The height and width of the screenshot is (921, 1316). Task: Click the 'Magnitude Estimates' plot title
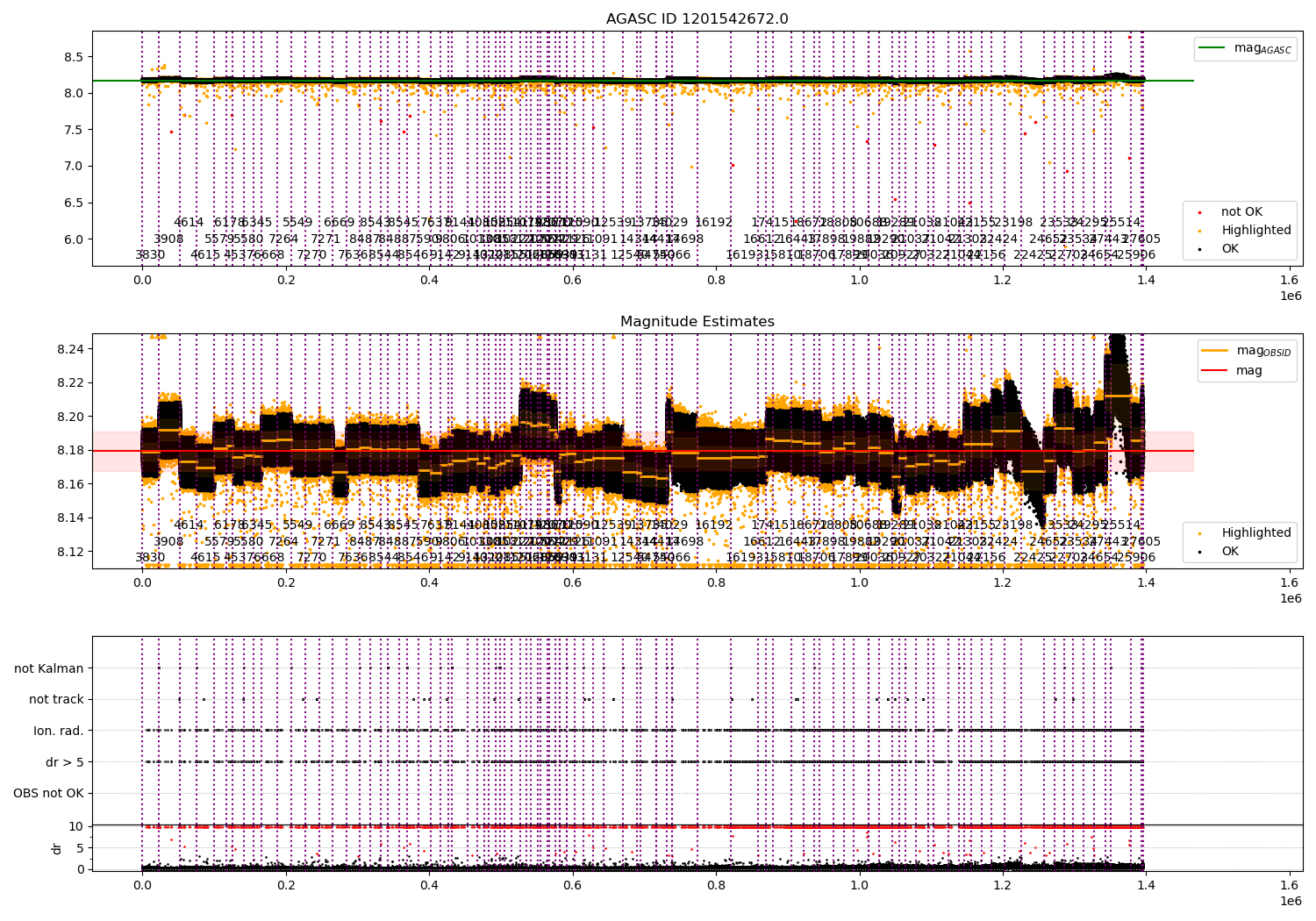(697, 322)
